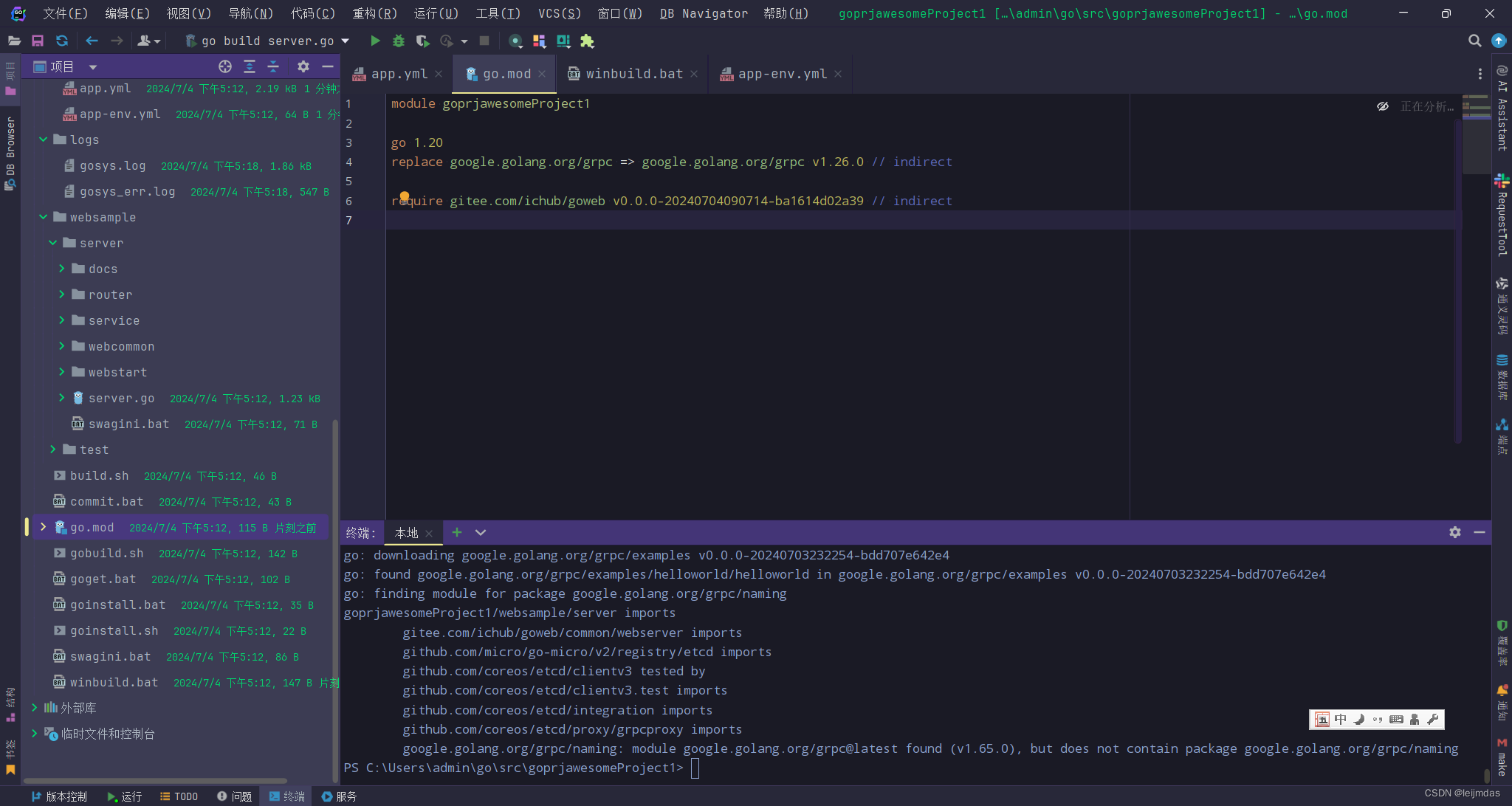Viewport: 1512px width, 806px height.
Task: Expand the 外部库 node
Action: click(x=35, y=708)
